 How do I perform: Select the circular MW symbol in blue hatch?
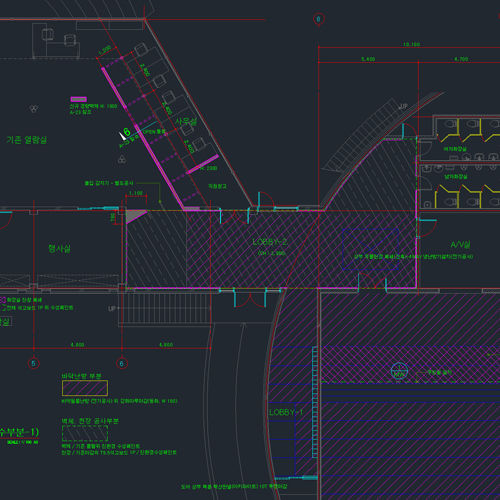(399, 371)
